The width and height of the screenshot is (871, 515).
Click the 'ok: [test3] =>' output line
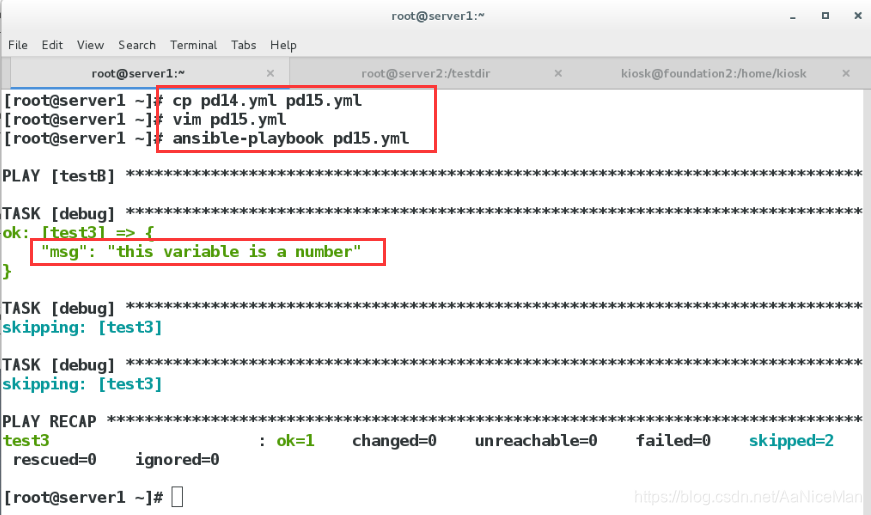click(x=78, y=233)
